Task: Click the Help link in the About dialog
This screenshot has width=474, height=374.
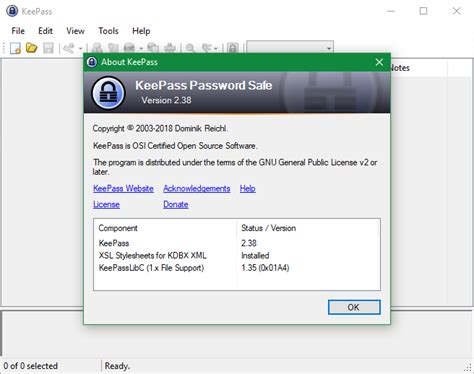Action: 248,188
